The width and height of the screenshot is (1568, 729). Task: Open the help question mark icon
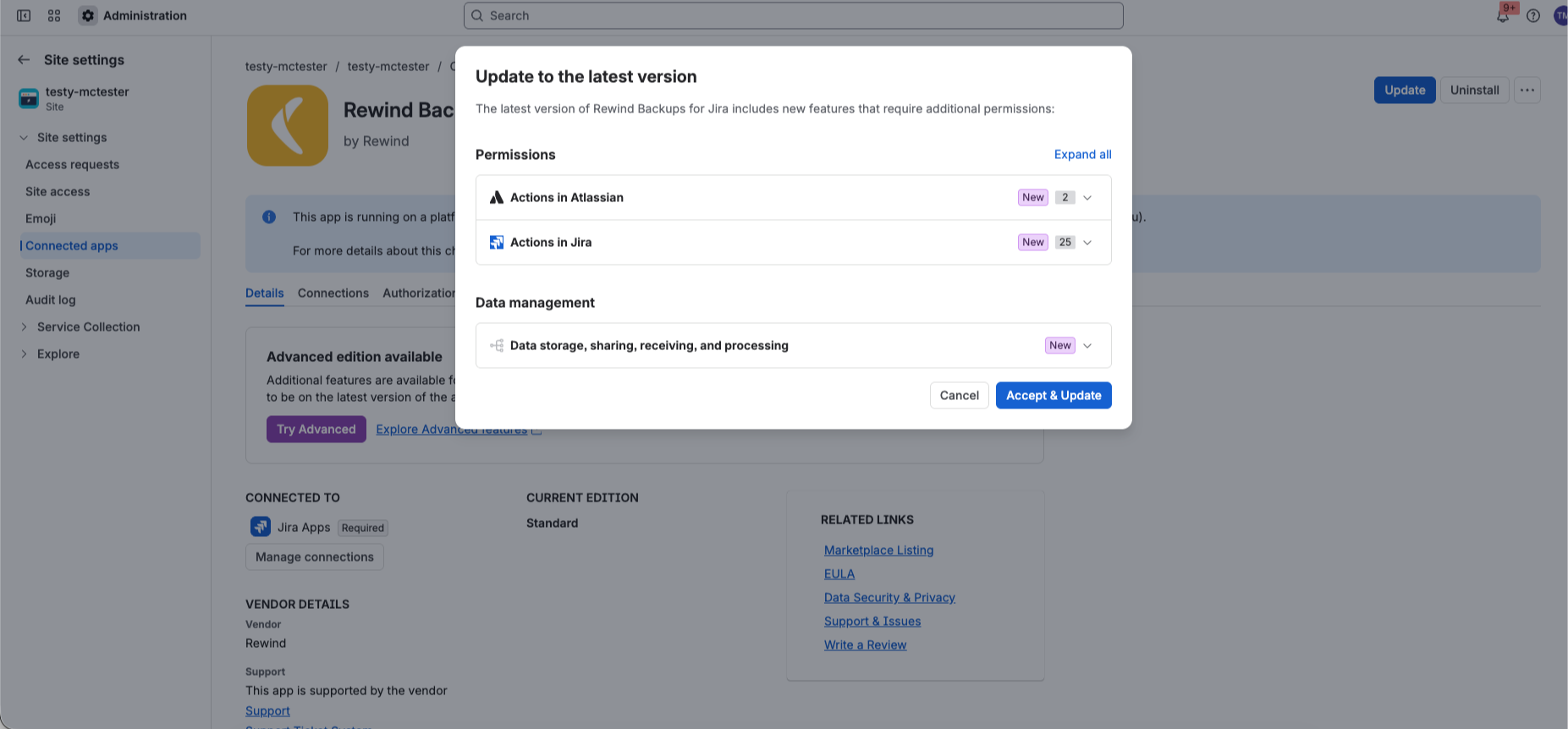coord(1533,15)
